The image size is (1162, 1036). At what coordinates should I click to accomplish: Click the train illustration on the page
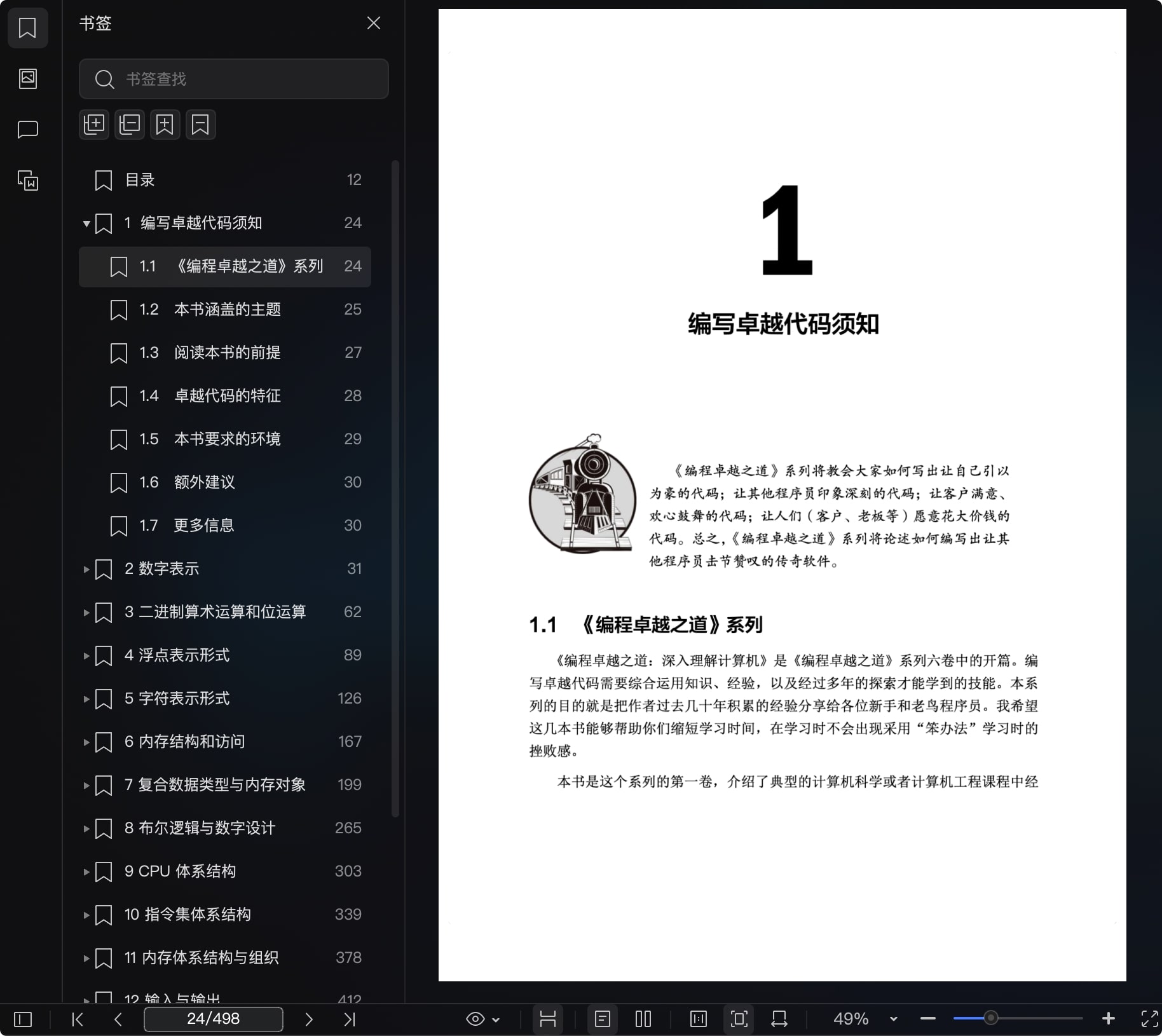(583, 494)
